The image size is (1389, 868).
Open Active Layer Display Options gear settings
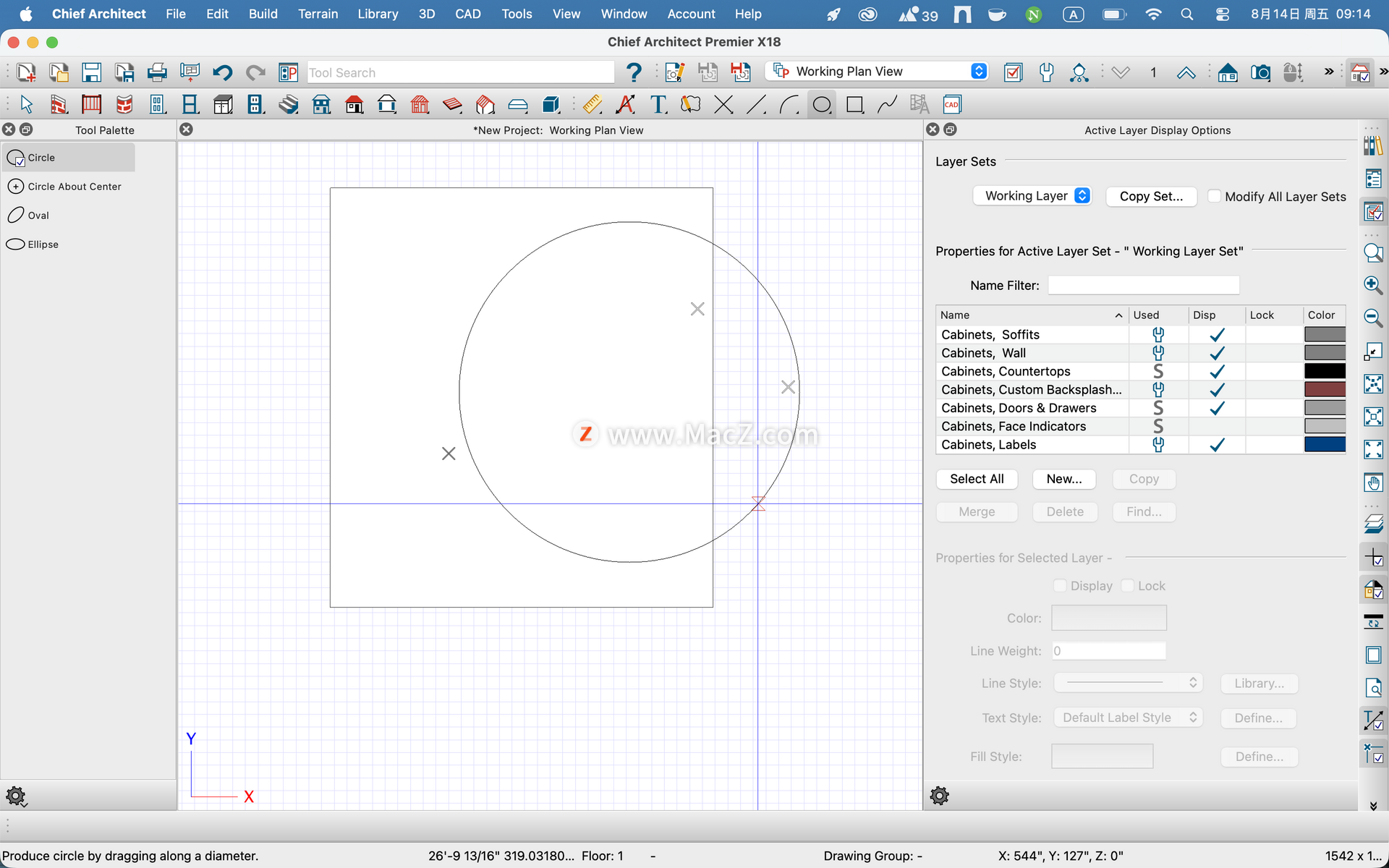point(940,796)
